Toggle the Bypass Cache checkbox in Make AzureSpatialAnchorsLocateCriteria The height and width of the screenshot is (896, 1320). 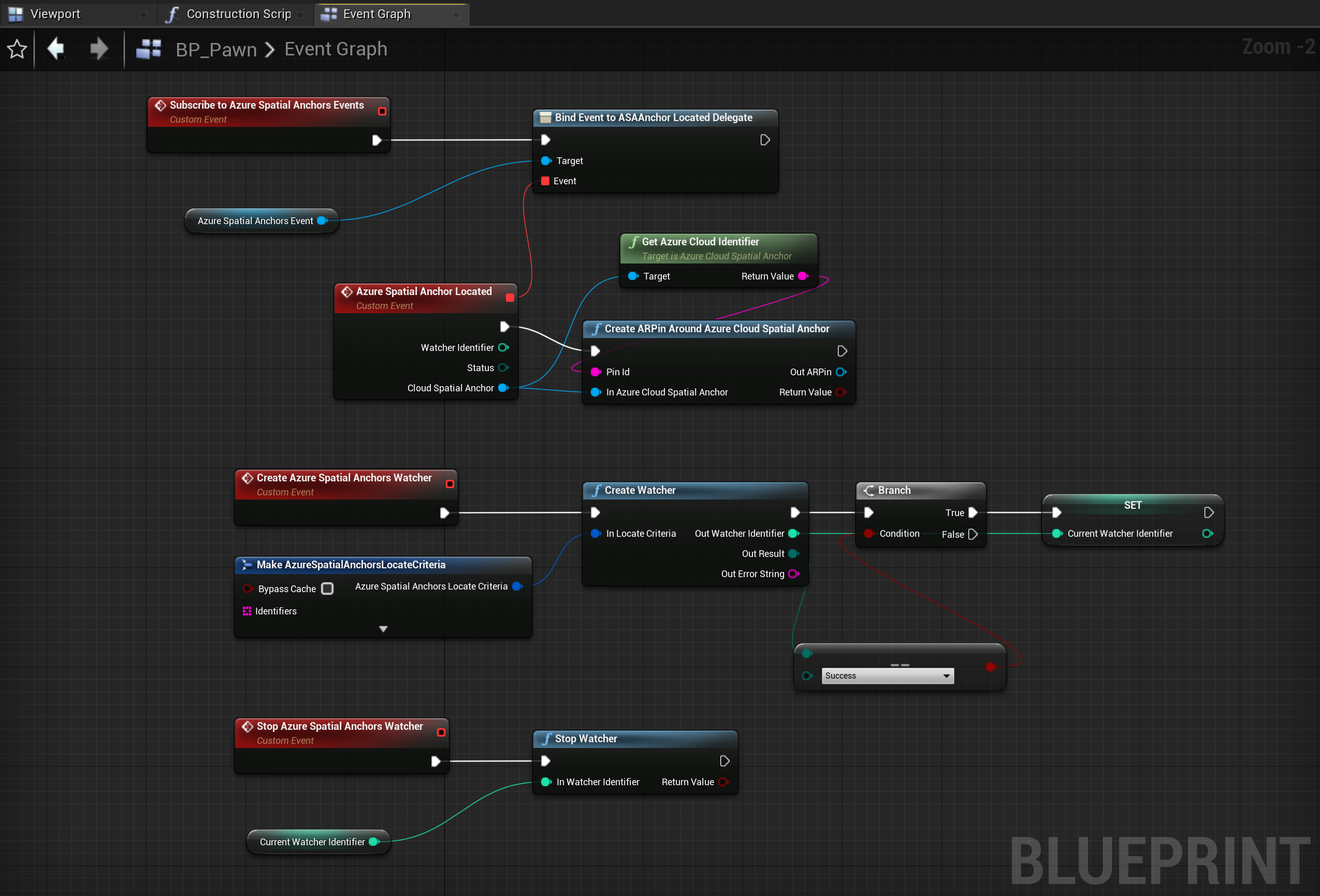click(x=327, y=589)
